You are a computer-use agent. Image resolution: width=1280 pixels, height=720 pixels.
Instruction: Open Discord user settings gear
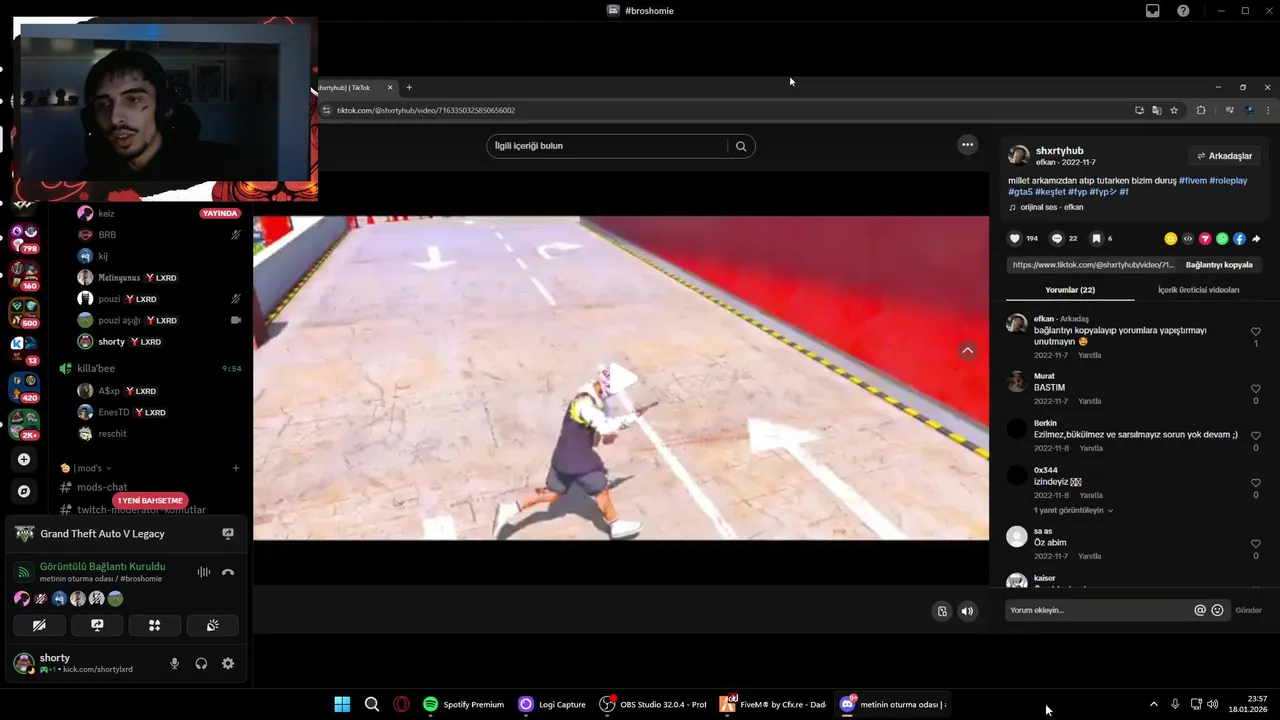click(x=228, y=663)
